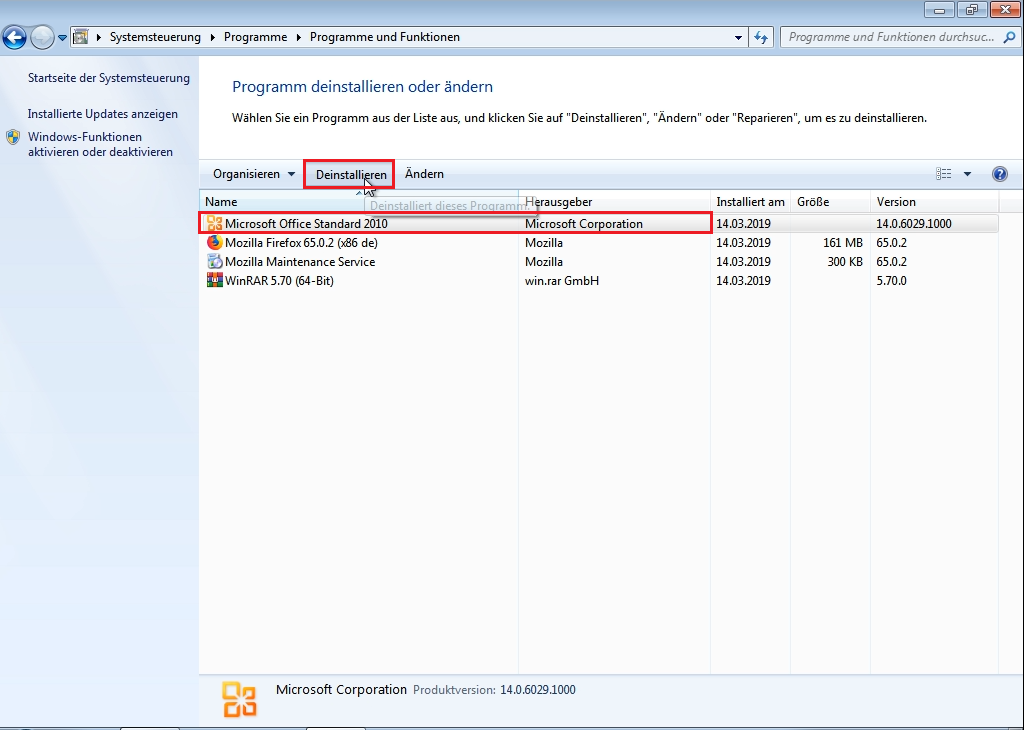The width and height of the screenshot is (1024, 730).
Task: Click the blue help icon
Action: point(1000,174)
